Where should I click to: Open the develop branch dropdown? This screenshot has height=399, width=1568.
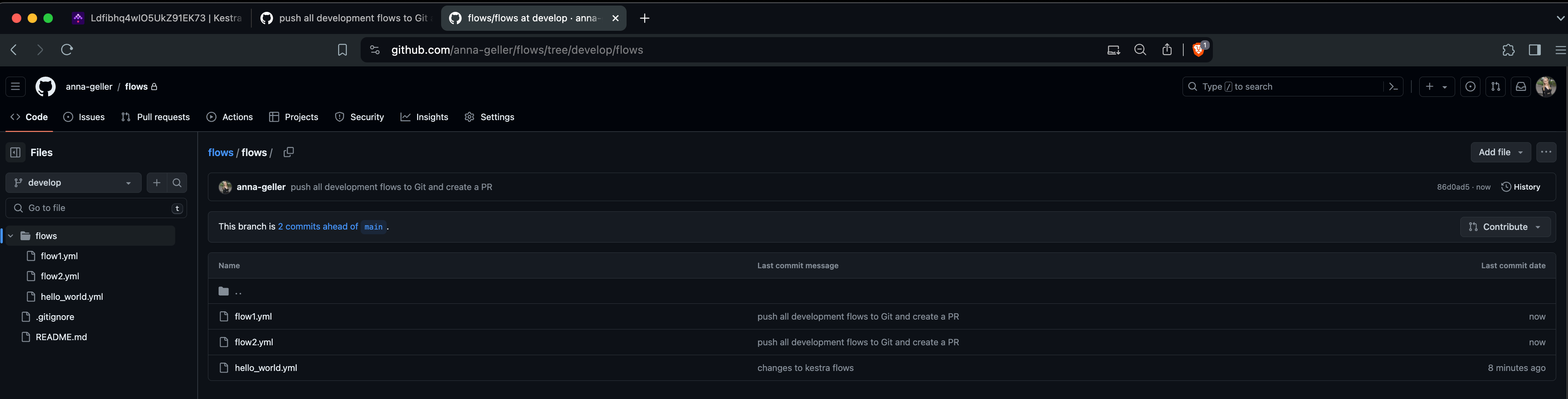point(73,183)
